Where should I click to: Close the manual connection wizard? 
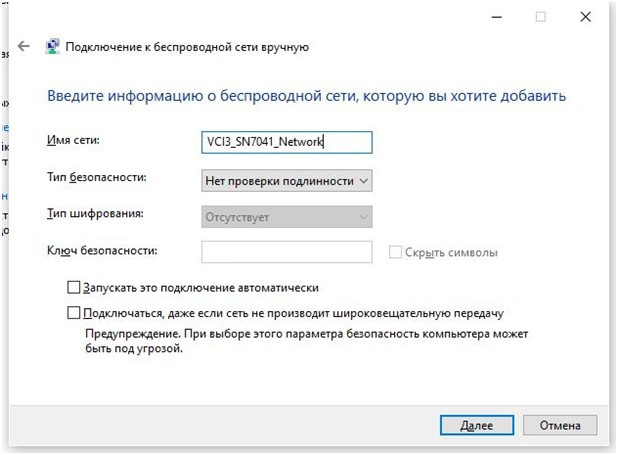point(586,17)
